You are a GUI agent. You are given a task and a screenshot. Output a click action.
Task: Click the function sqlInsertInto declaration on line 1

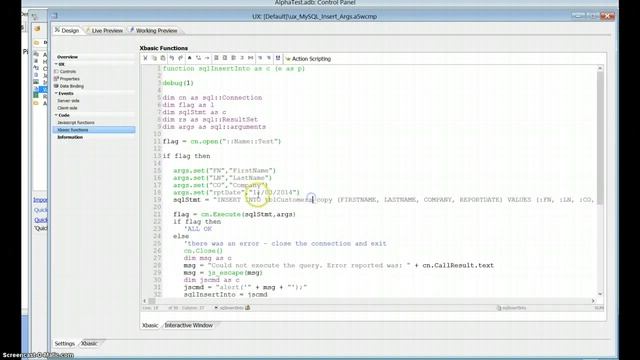(233, 69)
